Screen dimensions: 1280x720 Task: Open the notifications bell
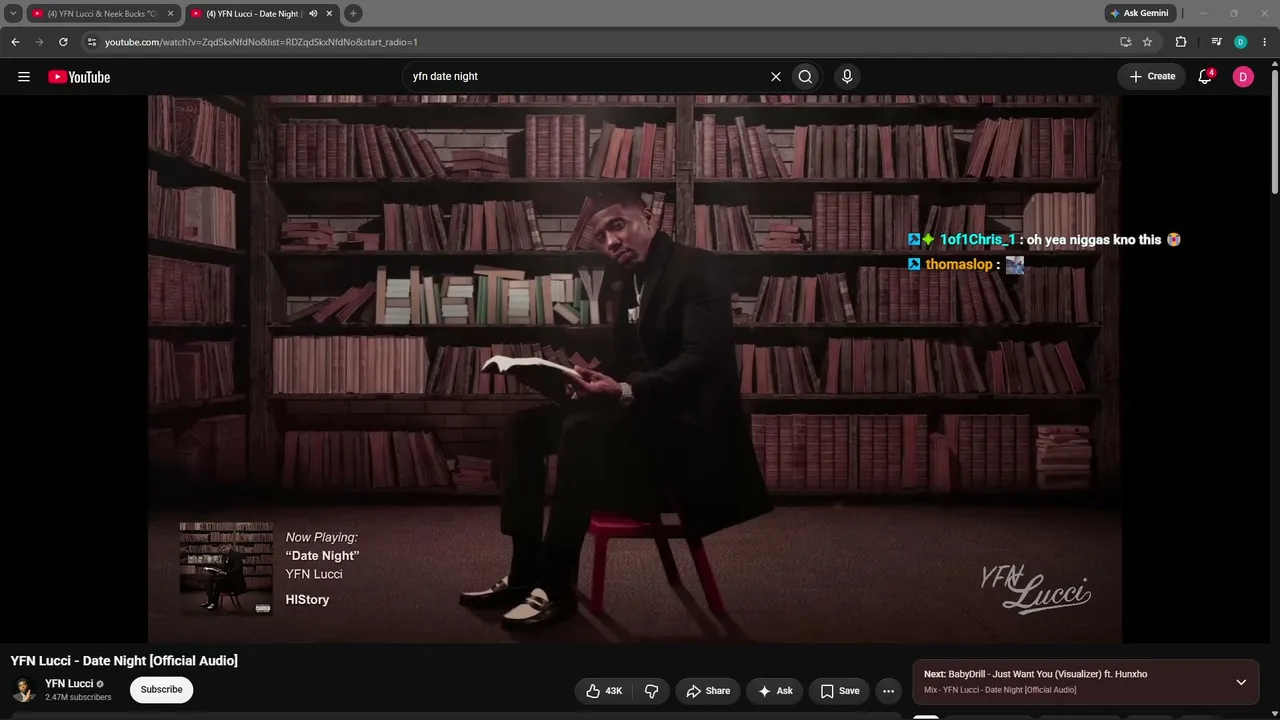(1205, 77)
